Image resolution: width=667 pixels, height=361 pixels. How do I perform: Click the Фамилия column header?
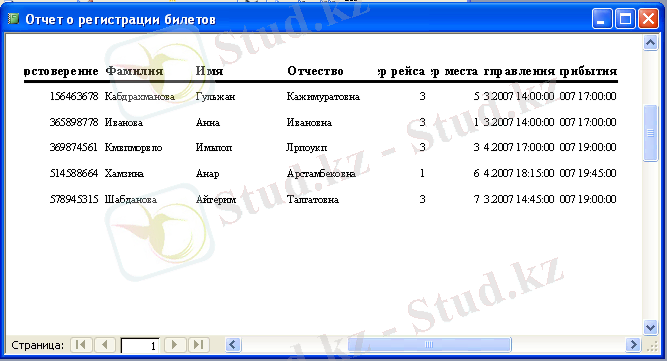134,71
